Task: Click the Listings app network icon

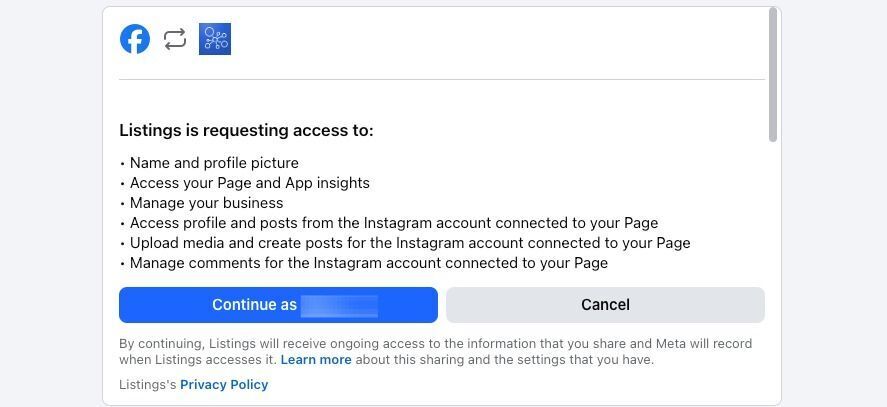Action: [x=215, y=39]
